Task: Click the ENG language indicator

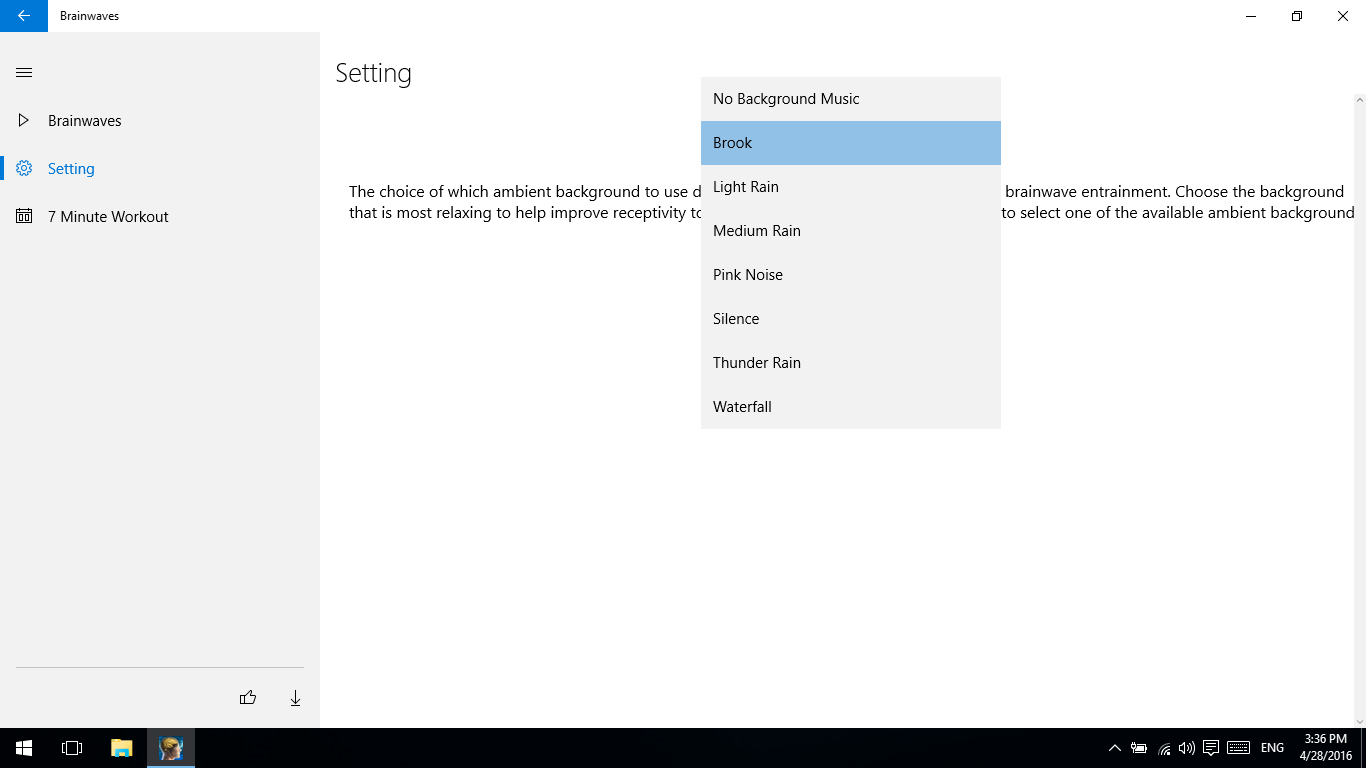Action: pos(1272,748)
